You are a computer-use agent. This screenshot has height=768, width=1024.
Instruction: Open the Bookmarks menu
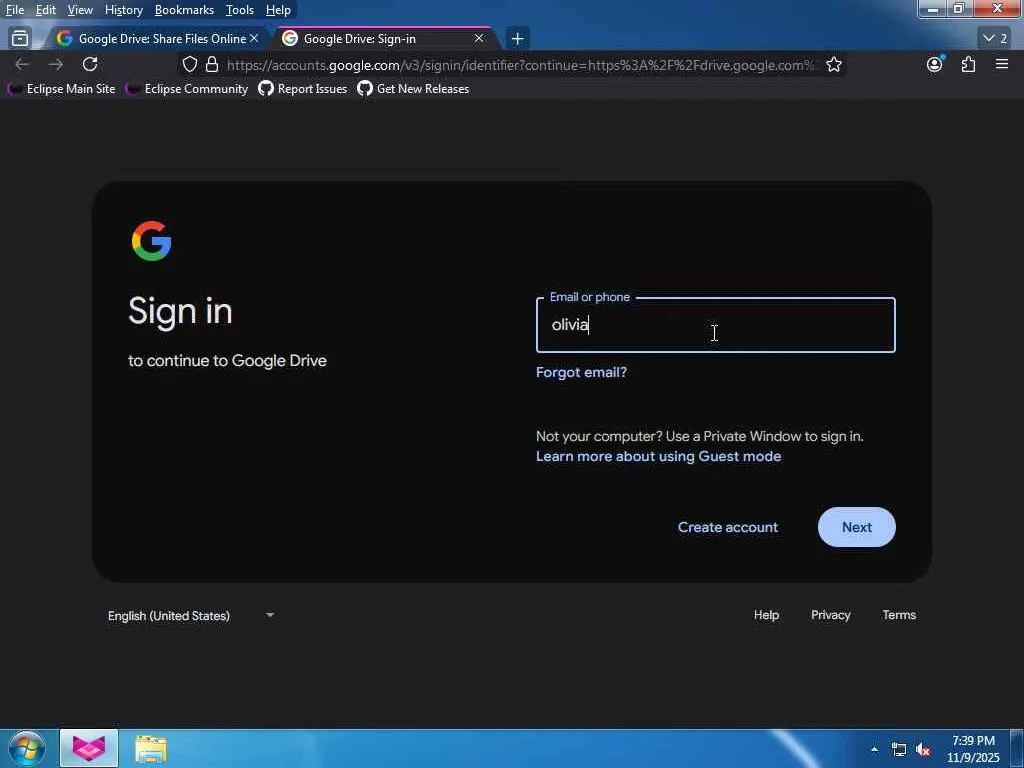184,10
